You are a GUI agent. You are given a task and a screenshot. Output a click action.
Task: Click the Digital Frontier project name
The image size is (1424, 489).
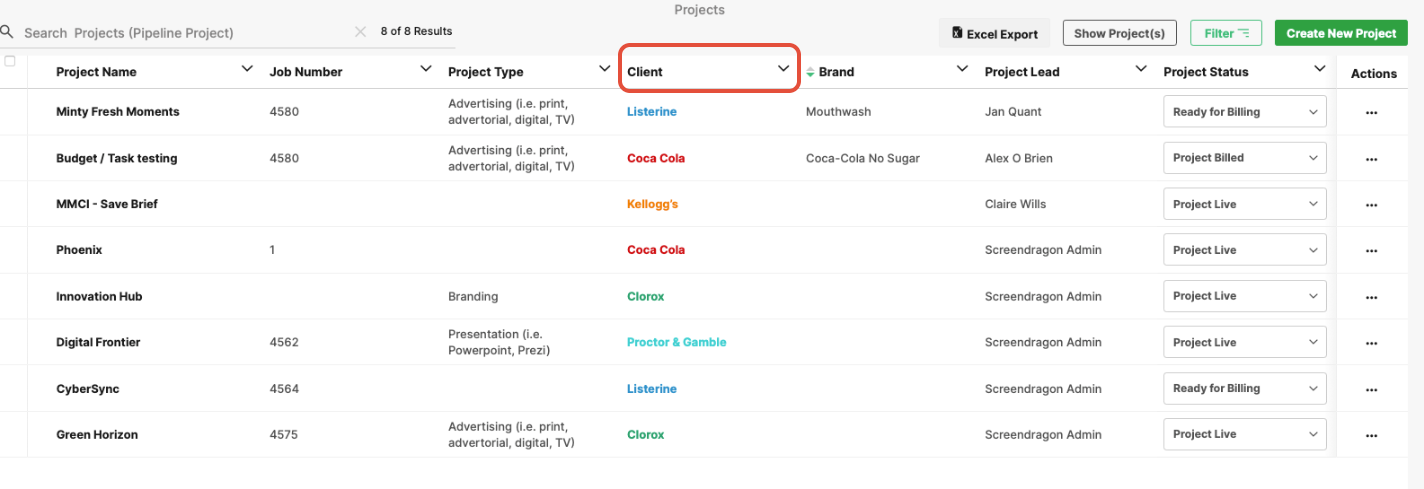coord(98,342)
